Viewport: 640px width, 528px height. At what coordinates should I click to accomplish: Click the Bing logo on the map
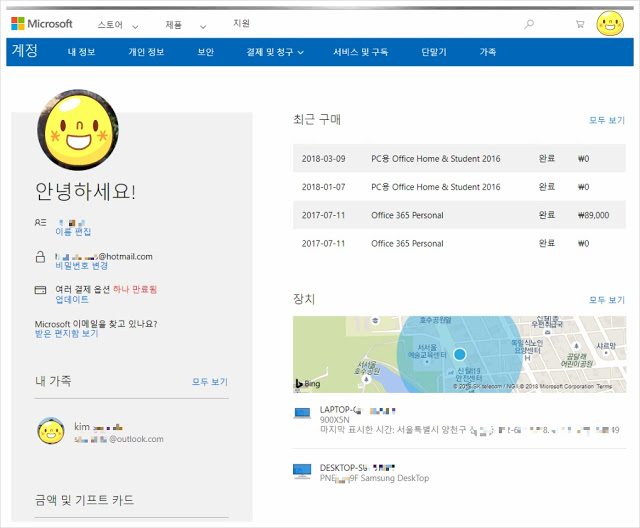click(x=308, y=384)
